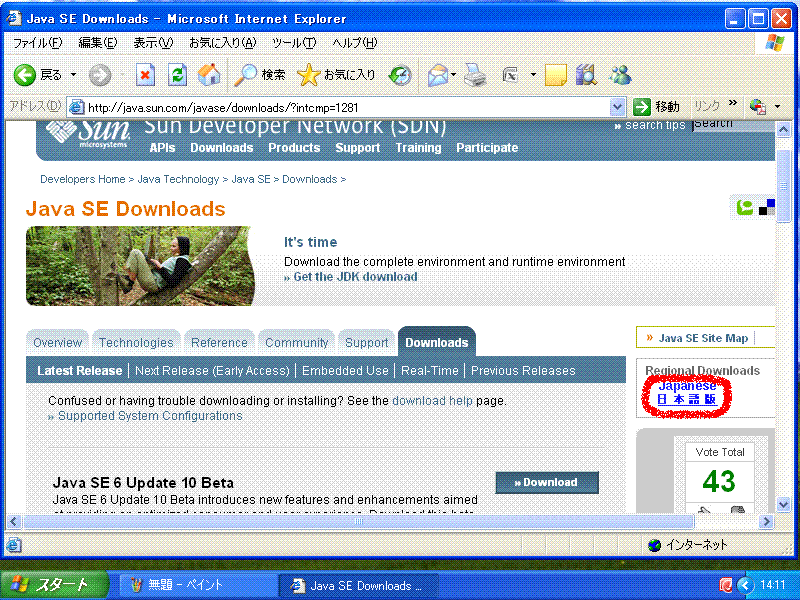Print the page with printer icon
This screenshot has height=600, width=800.
pos(475,76)
